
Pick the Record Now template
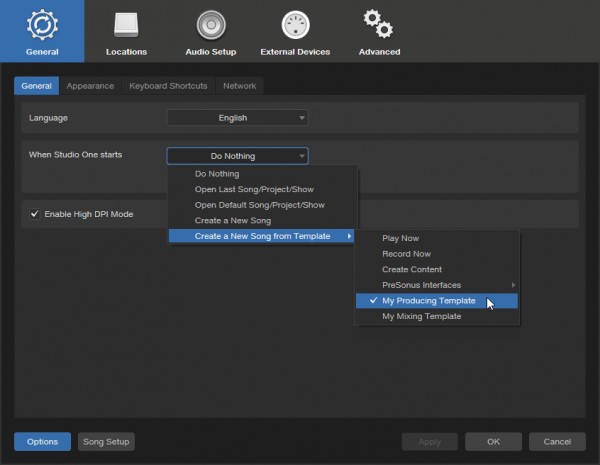pyautogui.click(x=407, y=254)
